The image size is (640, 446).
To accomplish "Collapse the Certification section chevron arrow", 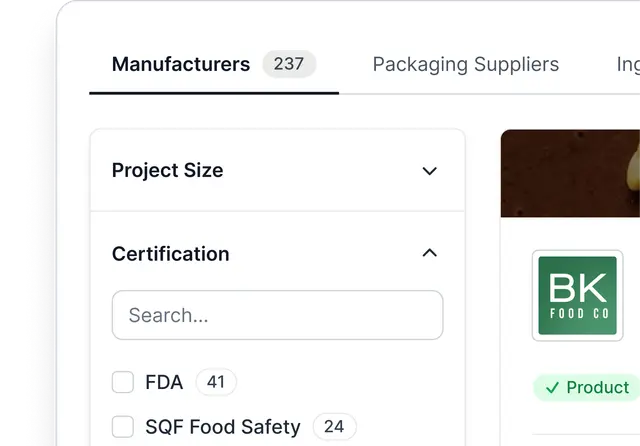I will [x=430, y=253].
